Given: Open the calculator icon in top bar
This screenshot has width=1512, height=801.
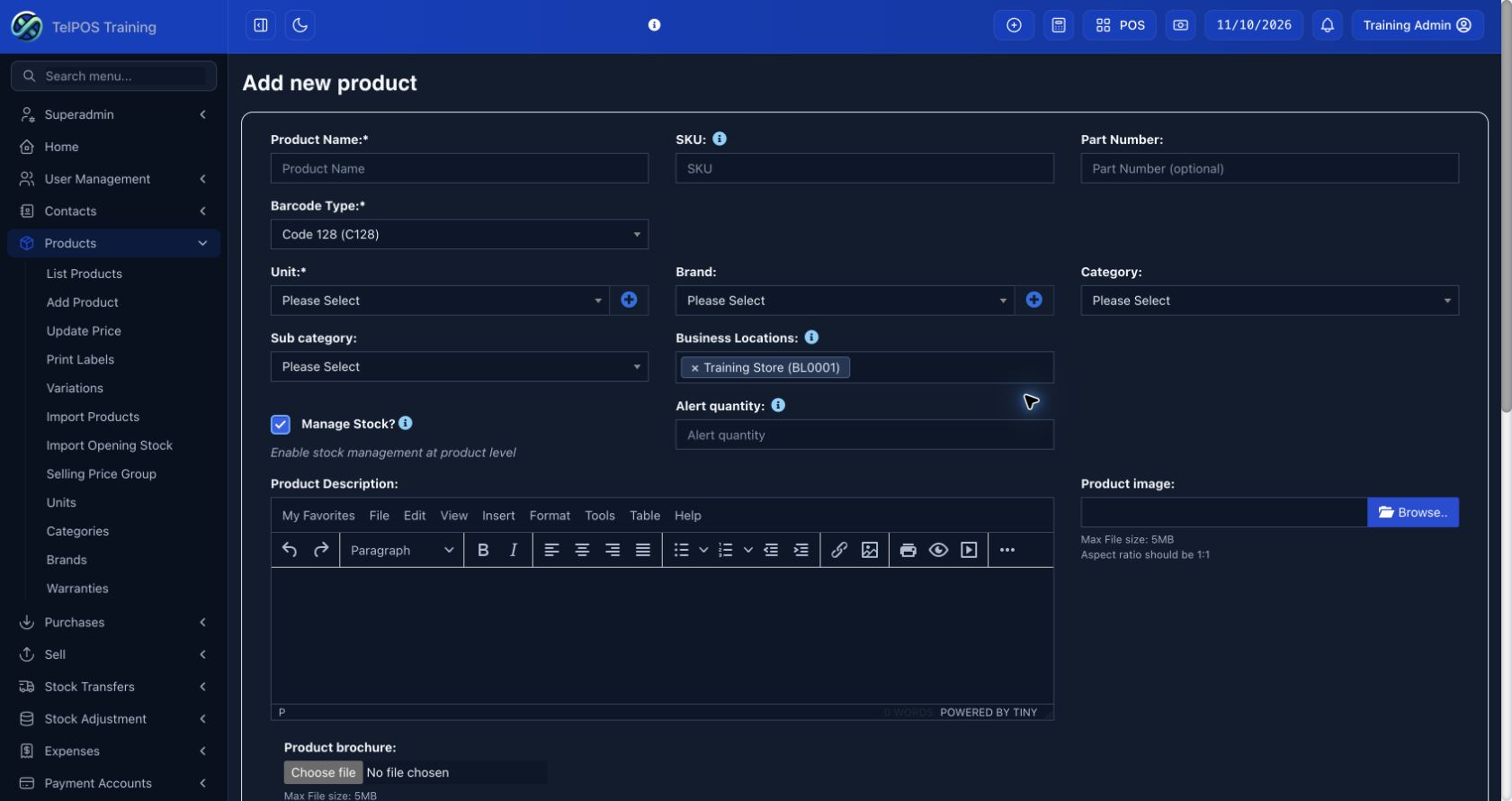Looking at the screenshot, I should point(1059,25).
